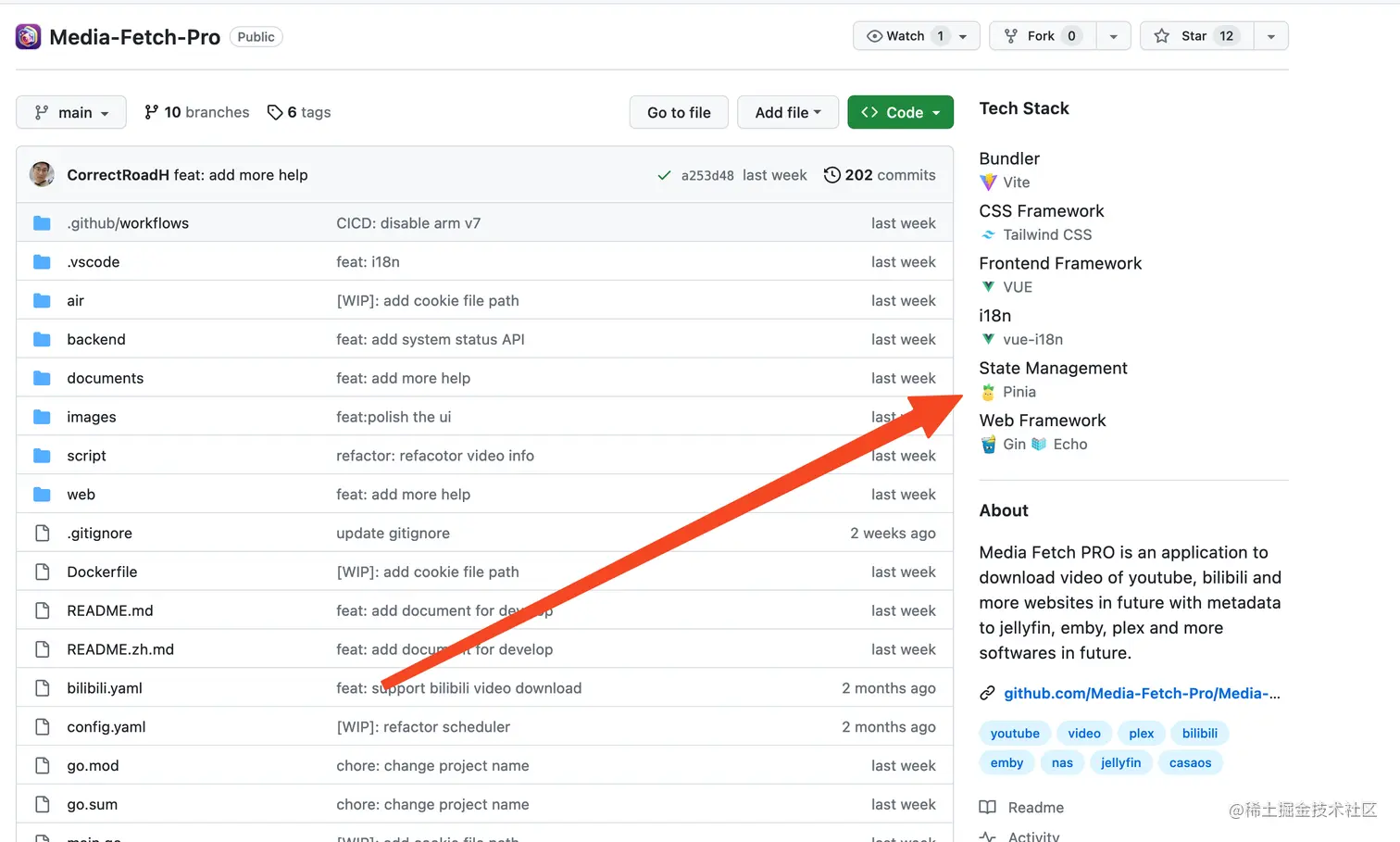Click the tags label icon
The height and width of the screenshot is (842, 1400).
(x=275, y=112)
